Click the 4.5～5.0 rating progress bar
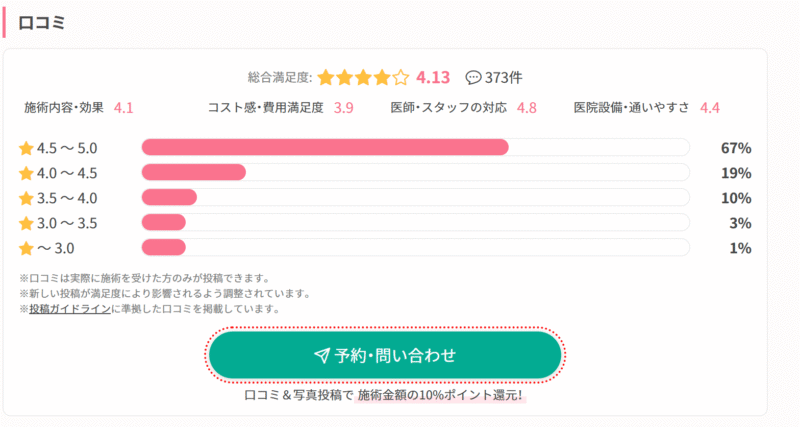Viewport: 800px width, 427px height. (x=415, y=148)
